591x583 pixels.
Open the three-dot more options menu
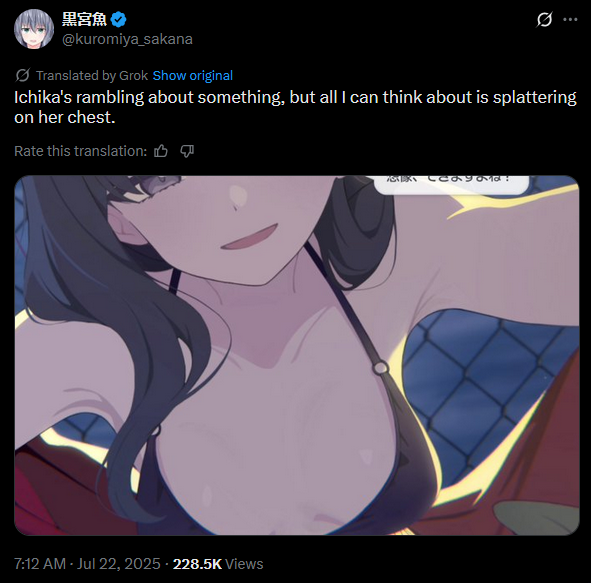(570, 20)
